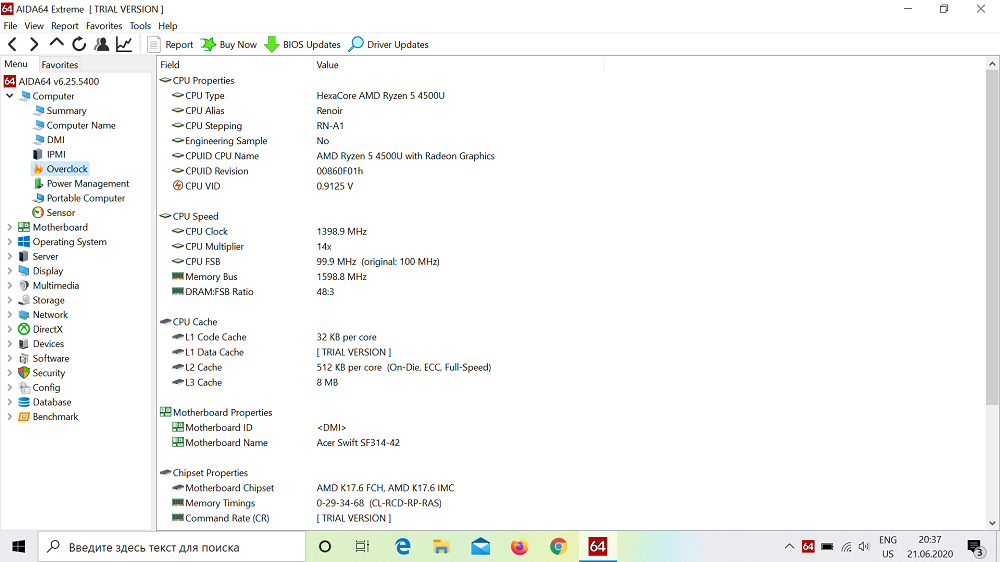Expand the Operating System tree node
The height and width of the screenshot is (562, 1000).
(x=10, y=242)
